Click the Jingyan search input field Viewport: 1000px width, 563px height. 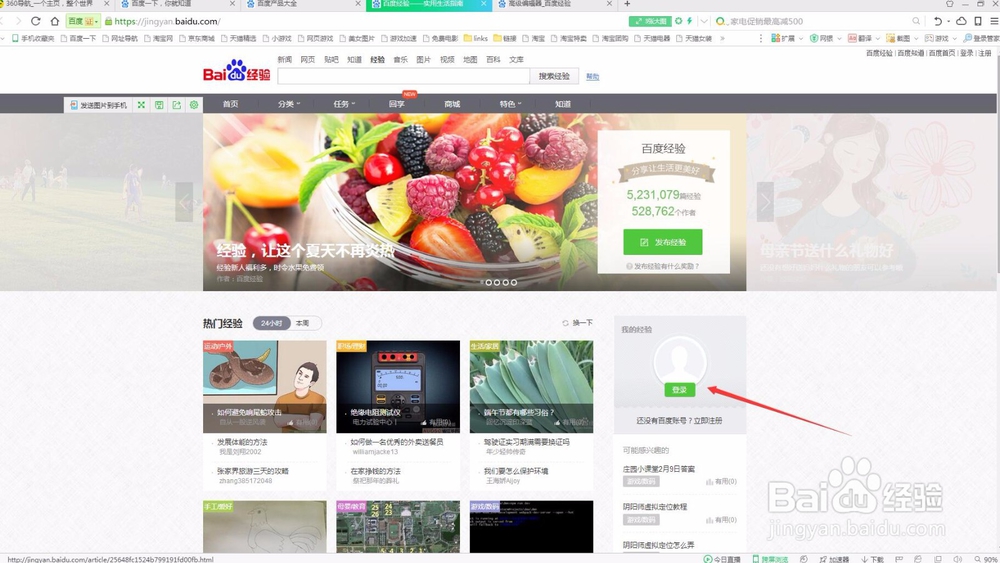point(404,76)
